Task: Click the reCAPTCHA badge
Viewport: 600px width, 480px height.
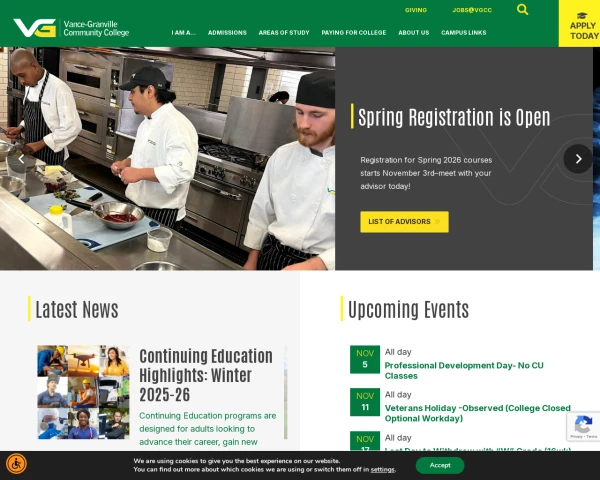Action: coord(583,426)
